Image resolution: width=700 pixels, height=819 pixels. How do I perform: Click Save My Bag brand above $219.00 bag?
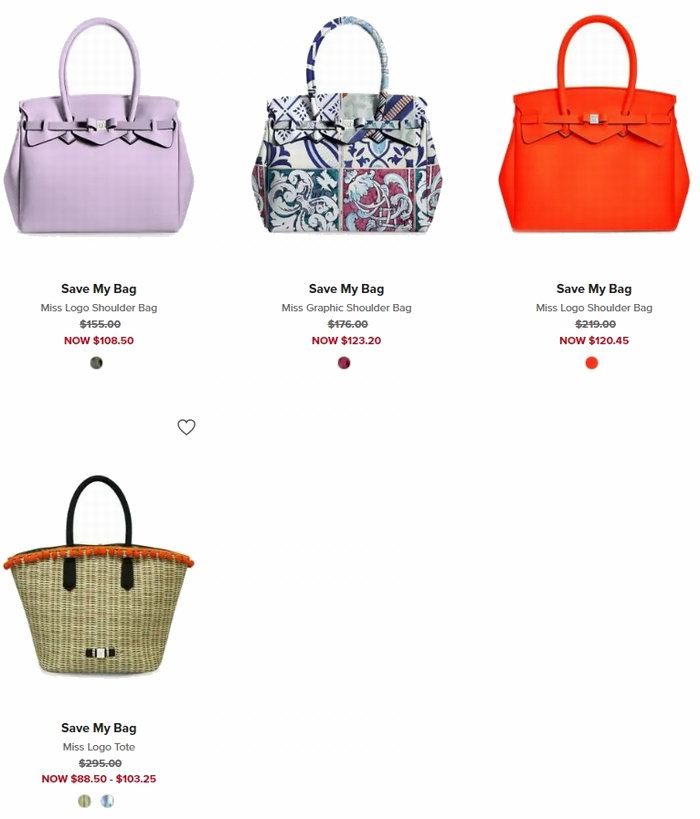(594, 289)
